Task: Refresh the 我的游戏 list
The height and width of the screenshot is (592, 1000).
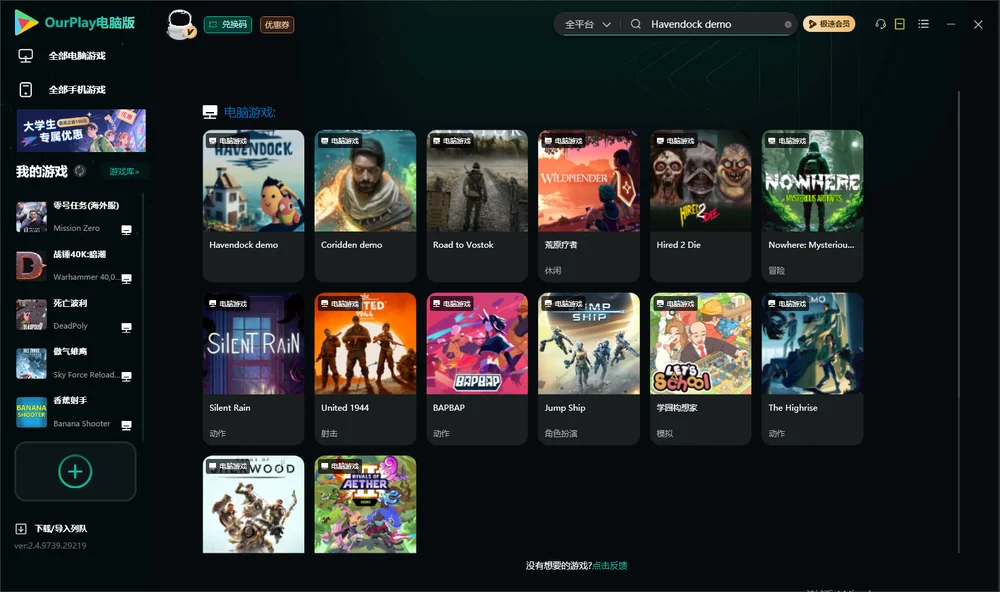Action: click(x=80, y=171)
